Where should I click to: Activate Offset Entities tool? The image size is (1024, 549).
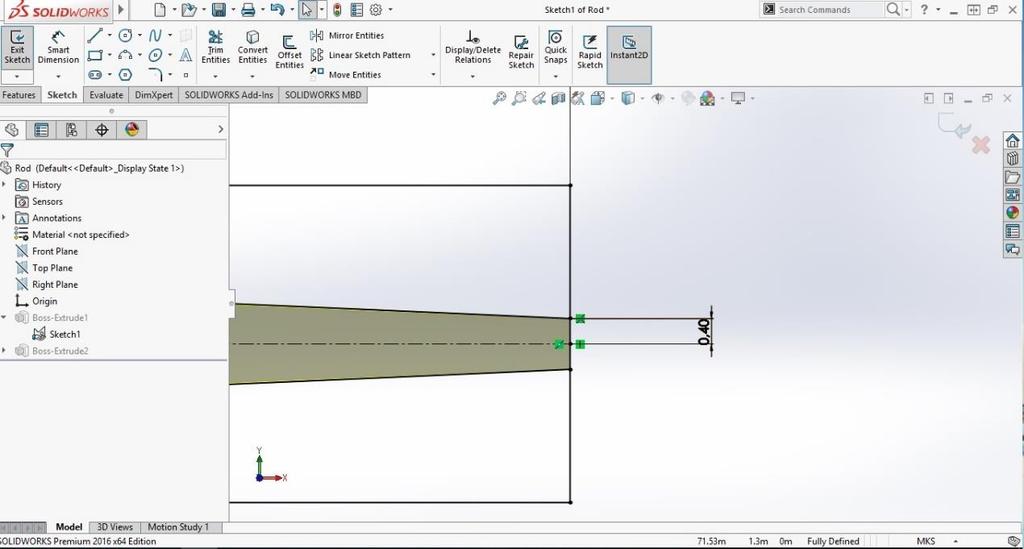289,51
